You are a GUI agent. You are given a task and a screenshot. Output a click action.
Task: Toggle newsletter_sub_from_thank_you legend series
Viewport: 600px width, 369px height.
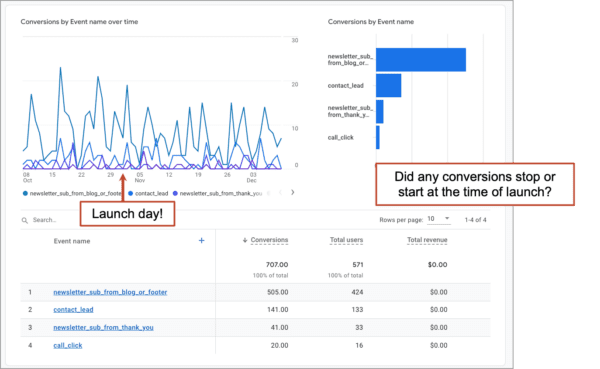(218, 193)
